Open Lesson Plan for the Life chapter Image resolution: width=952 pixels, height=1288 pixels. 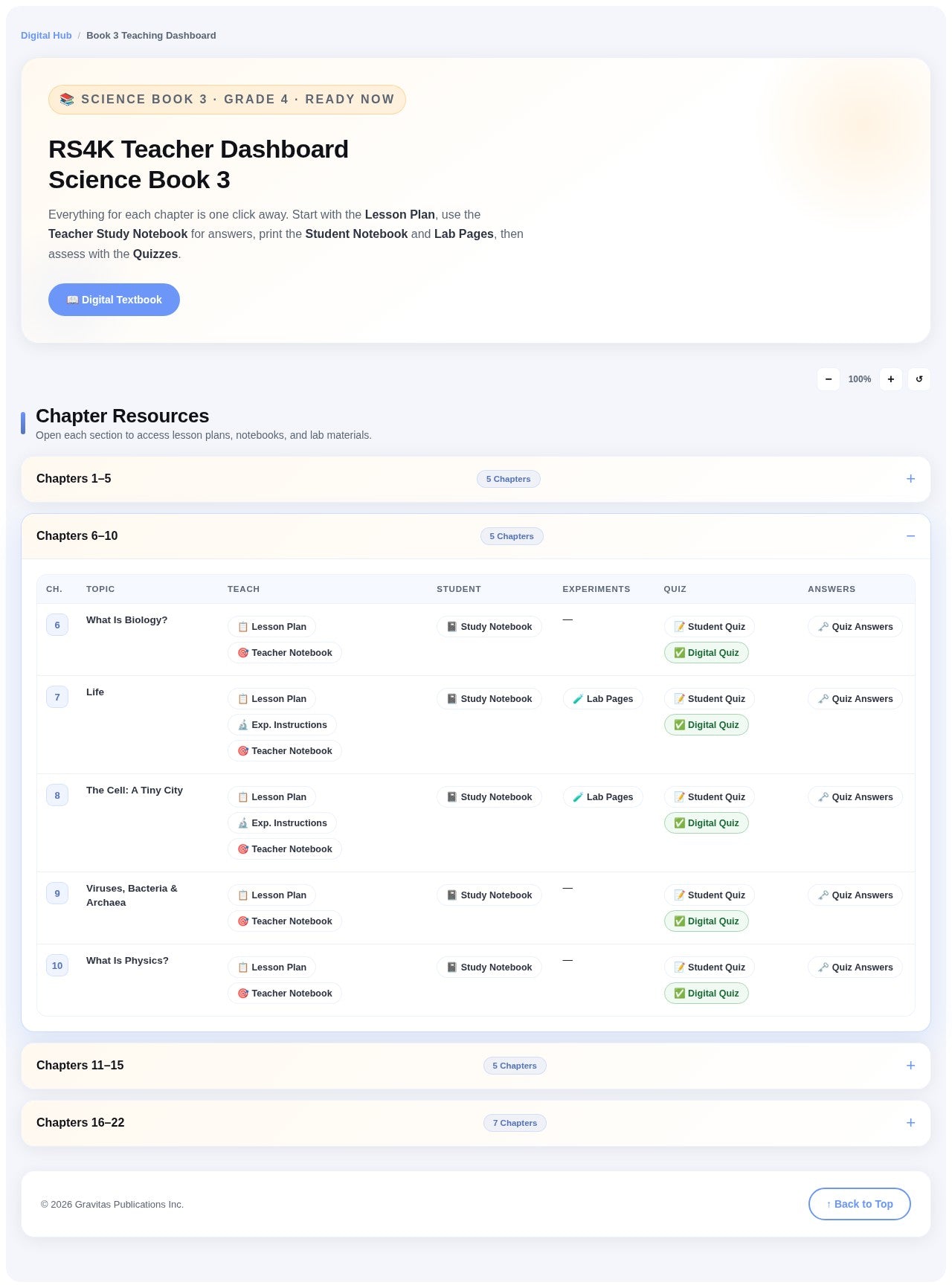coord(272,699)
